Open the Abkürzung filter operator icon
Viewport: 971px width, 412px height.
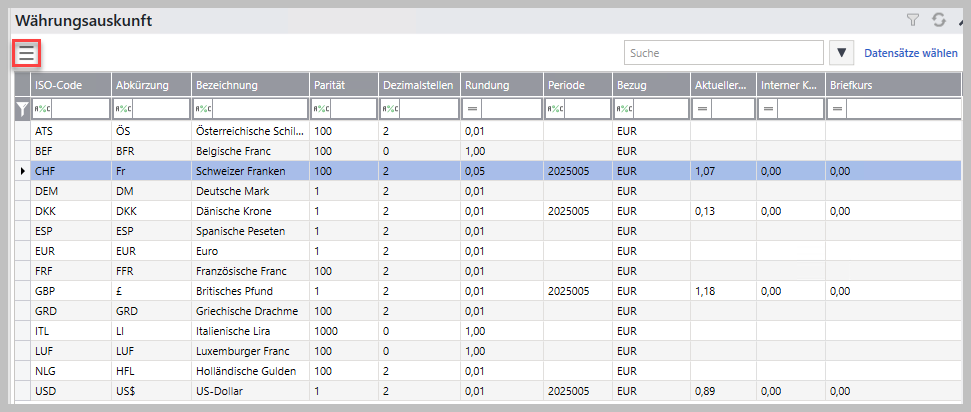pyautogui.click(x=123, y=109)
